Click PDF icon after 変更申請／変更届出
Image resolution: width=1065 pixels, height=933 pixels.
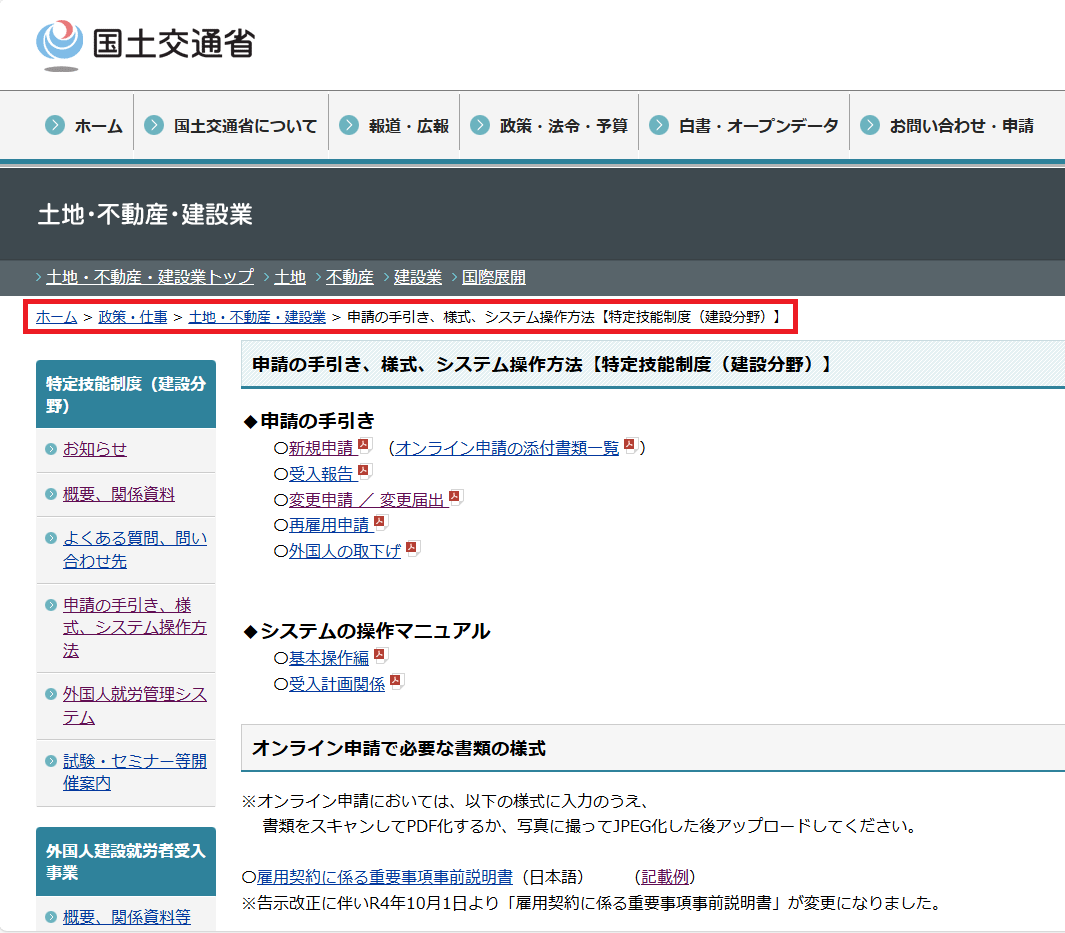pos(456,498)
